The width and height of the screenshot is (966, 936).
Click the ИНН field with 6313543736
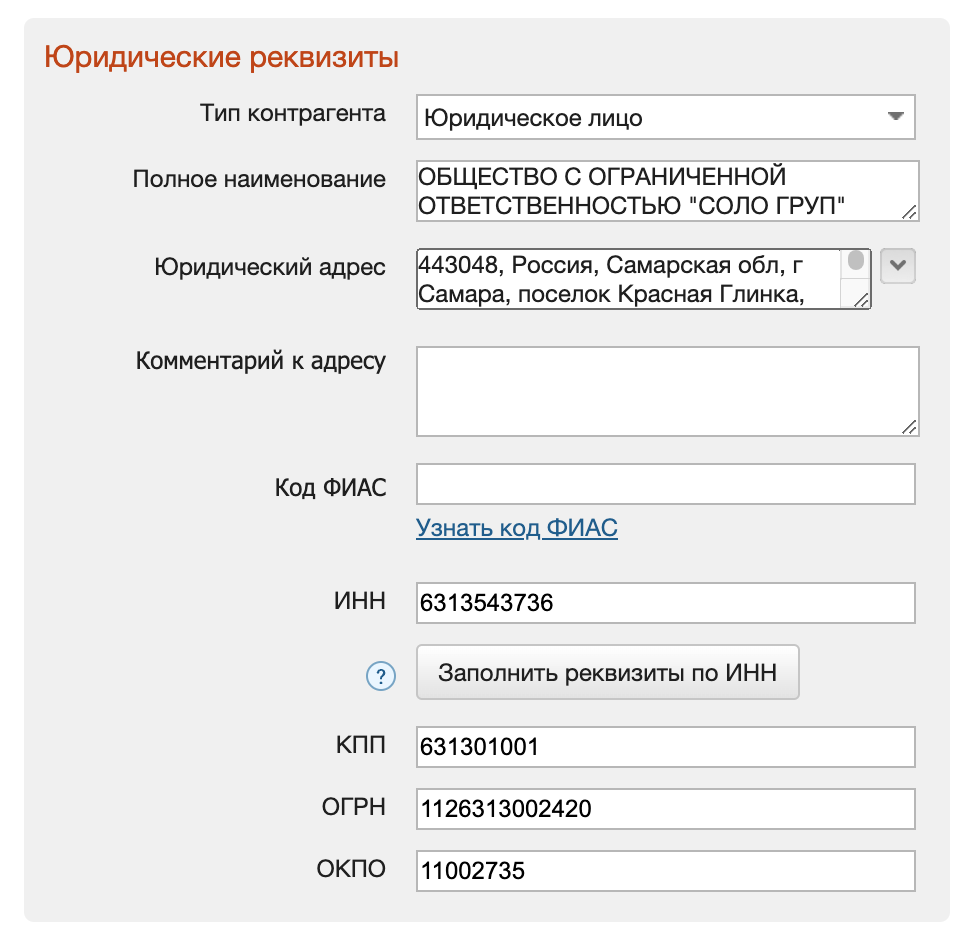(666, 604)
